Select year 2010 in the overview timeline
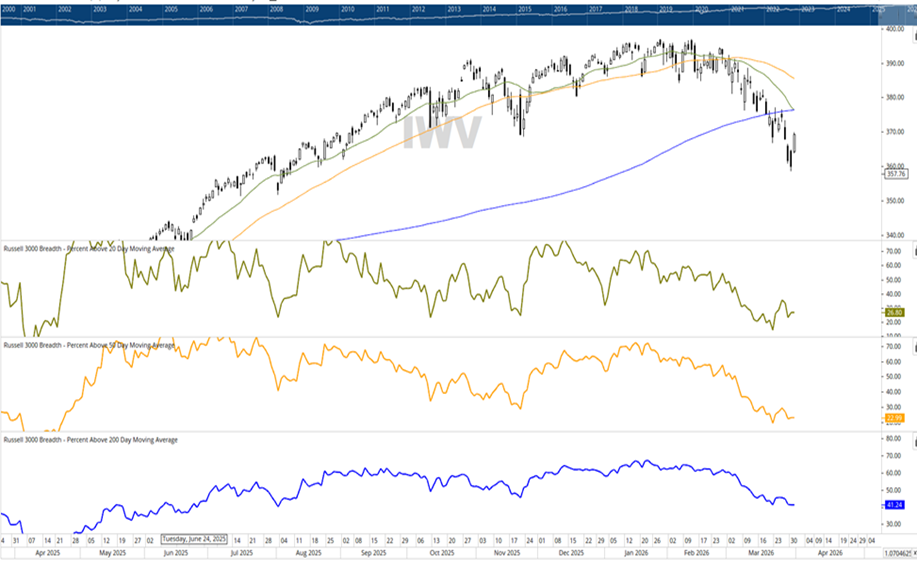This screenshot has height=561, width=917. 347,9
